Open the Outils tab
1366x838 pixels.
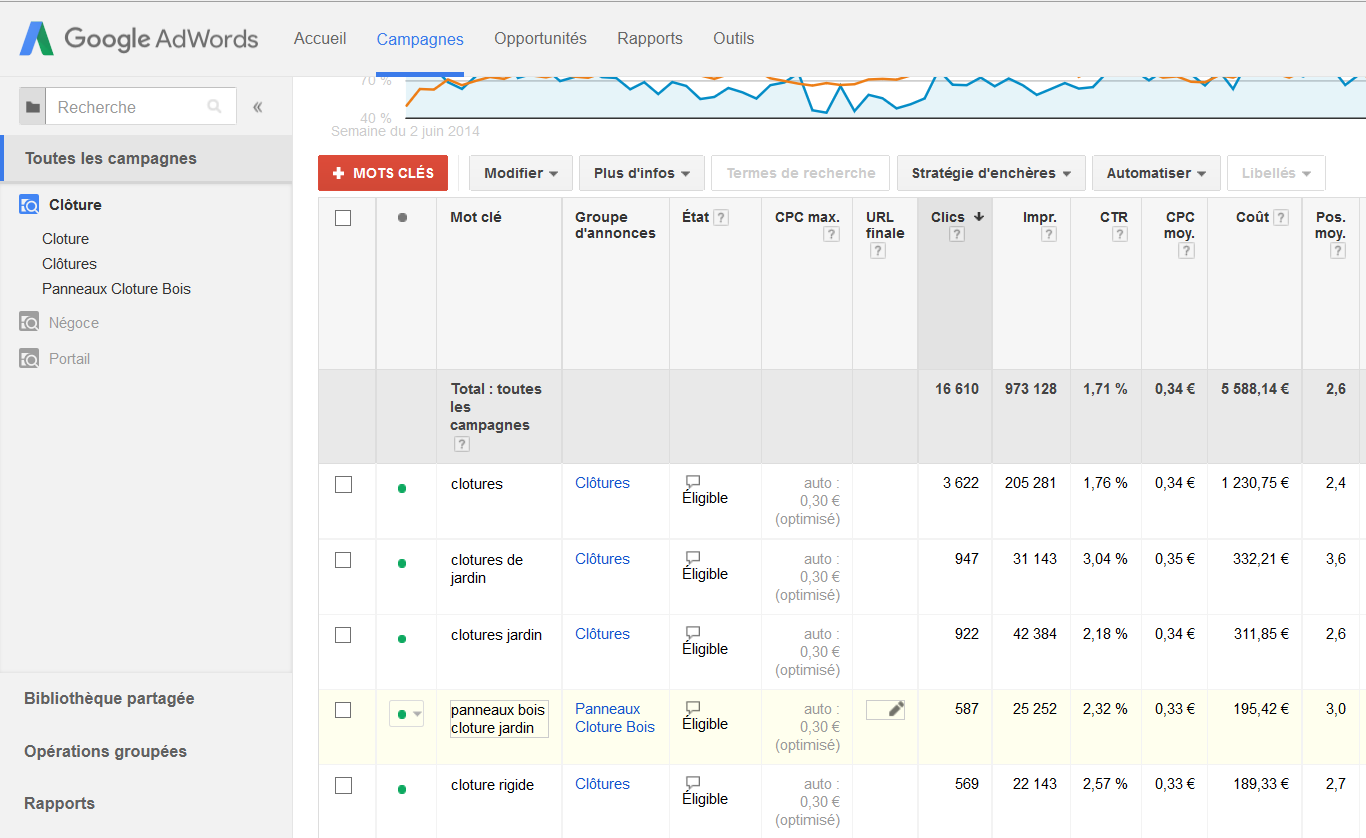[x=734, y=39]
